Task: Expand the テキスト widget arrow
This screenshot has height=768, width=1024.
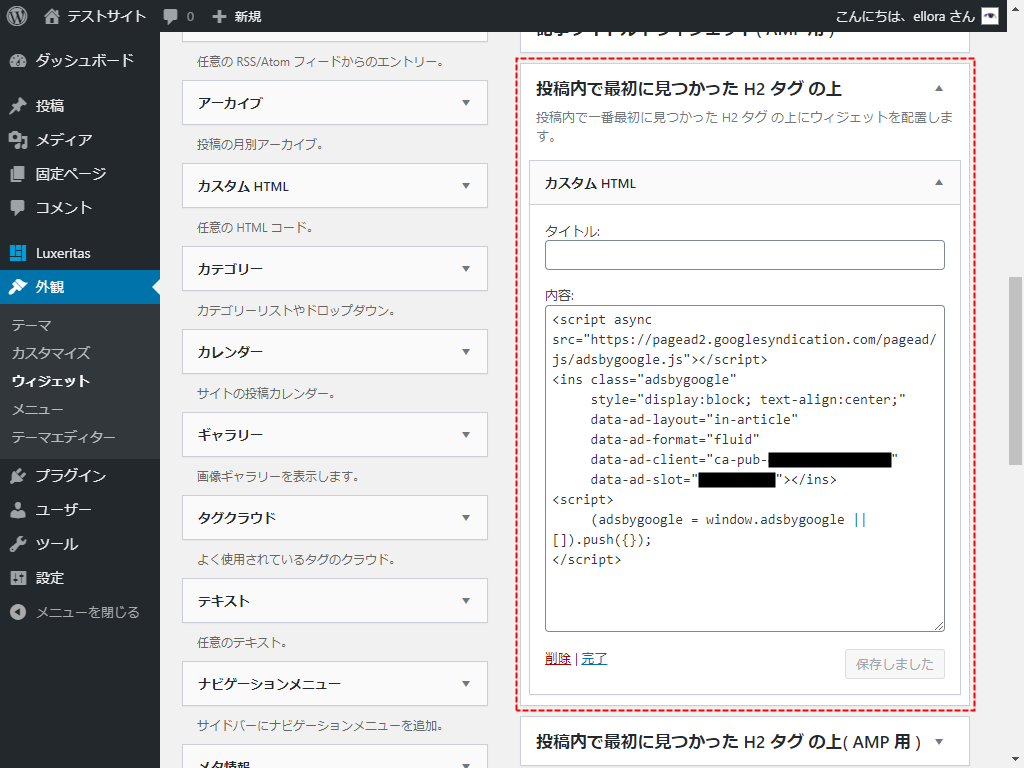Action: [466, 600]
